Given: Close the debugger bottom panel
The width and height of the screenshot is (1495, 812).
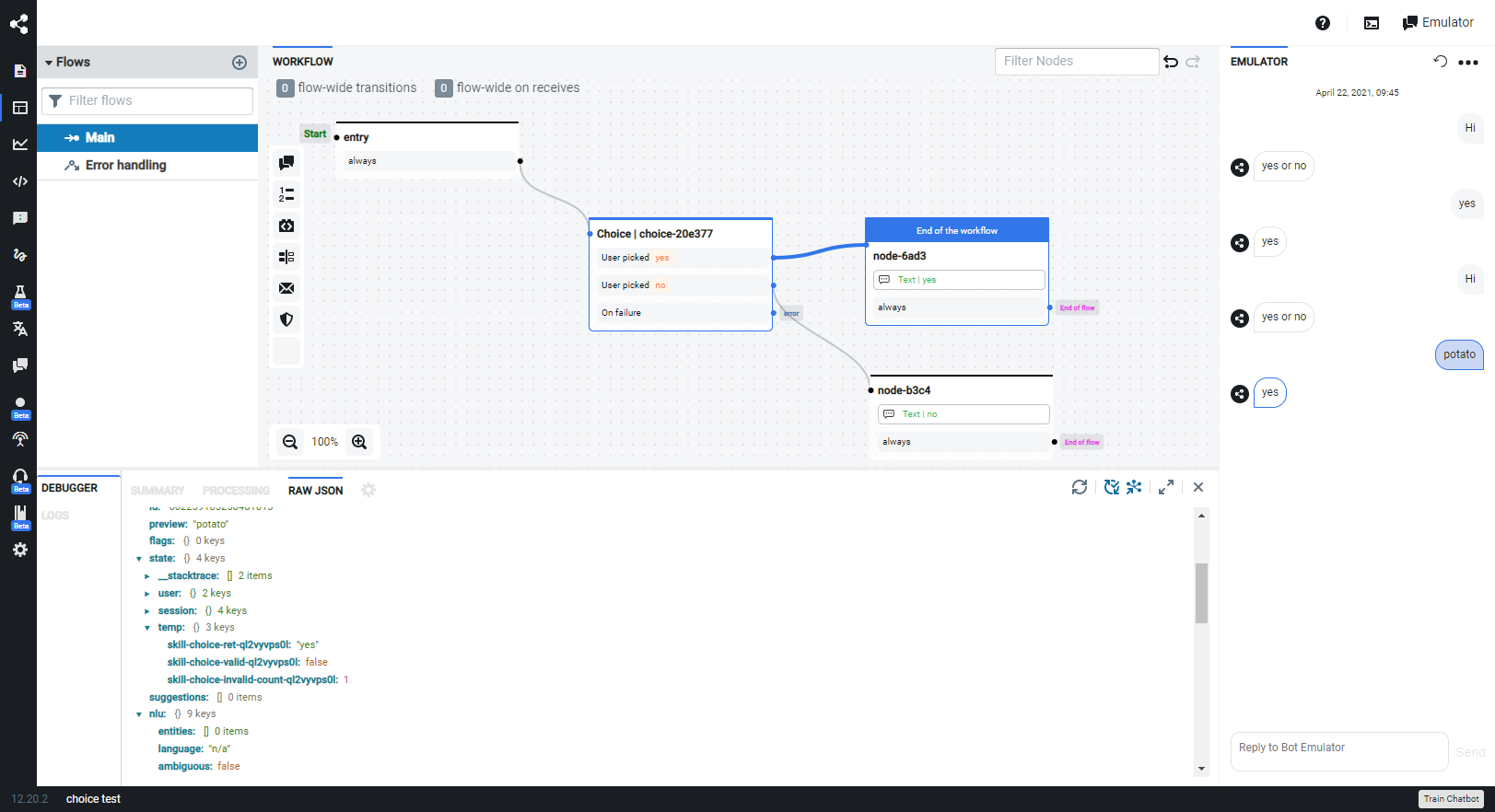Looking at the screenshot, I should pyautogui.click(x=1198, y=487).
